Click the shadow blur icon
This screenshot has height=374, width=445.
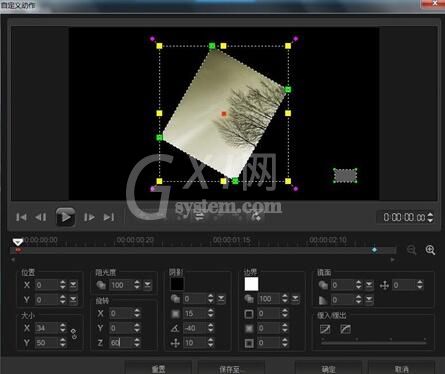(175, 314)
